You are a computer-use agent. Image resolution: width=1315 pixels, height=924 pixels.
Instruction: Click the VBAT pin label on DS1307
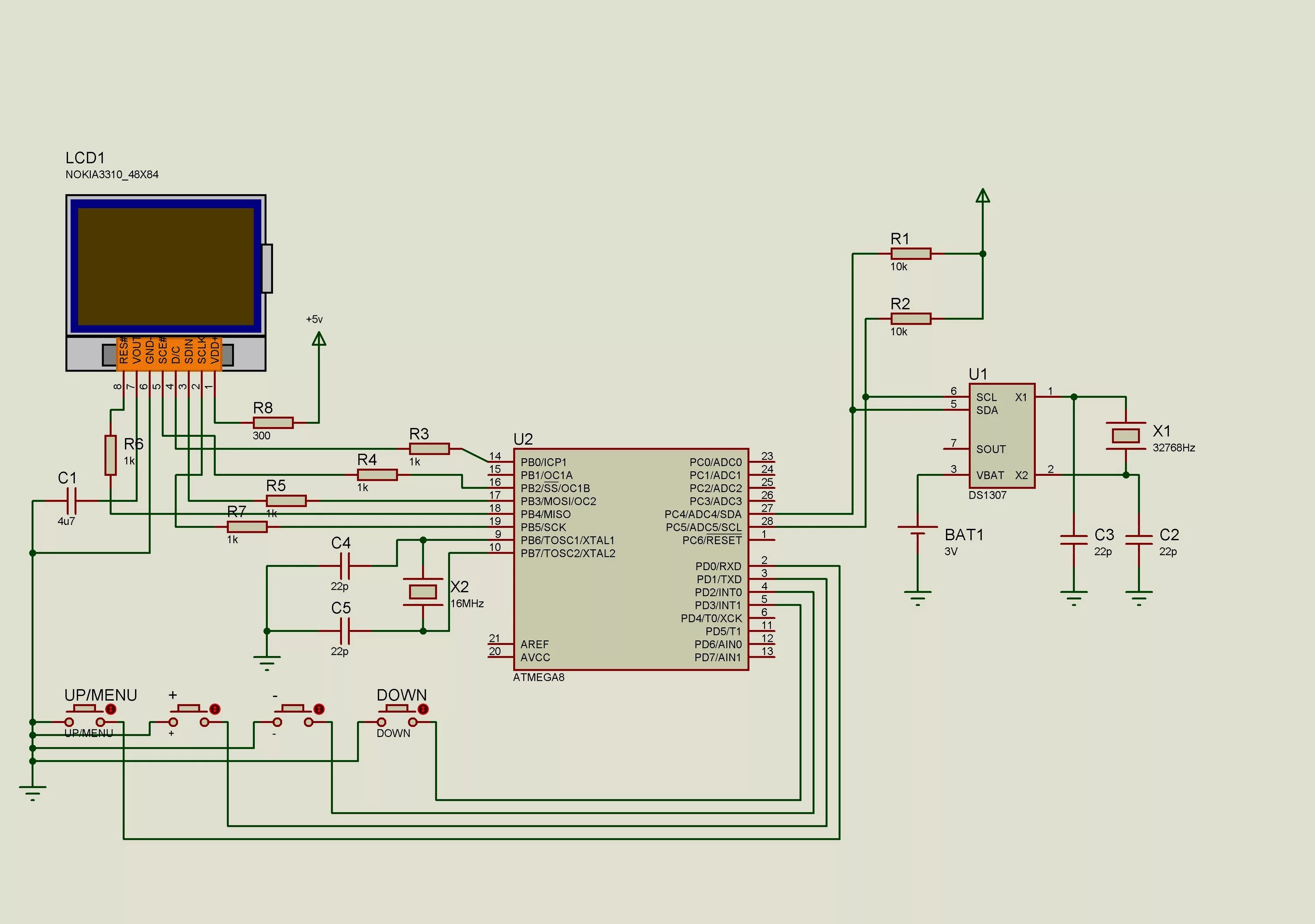990,475
